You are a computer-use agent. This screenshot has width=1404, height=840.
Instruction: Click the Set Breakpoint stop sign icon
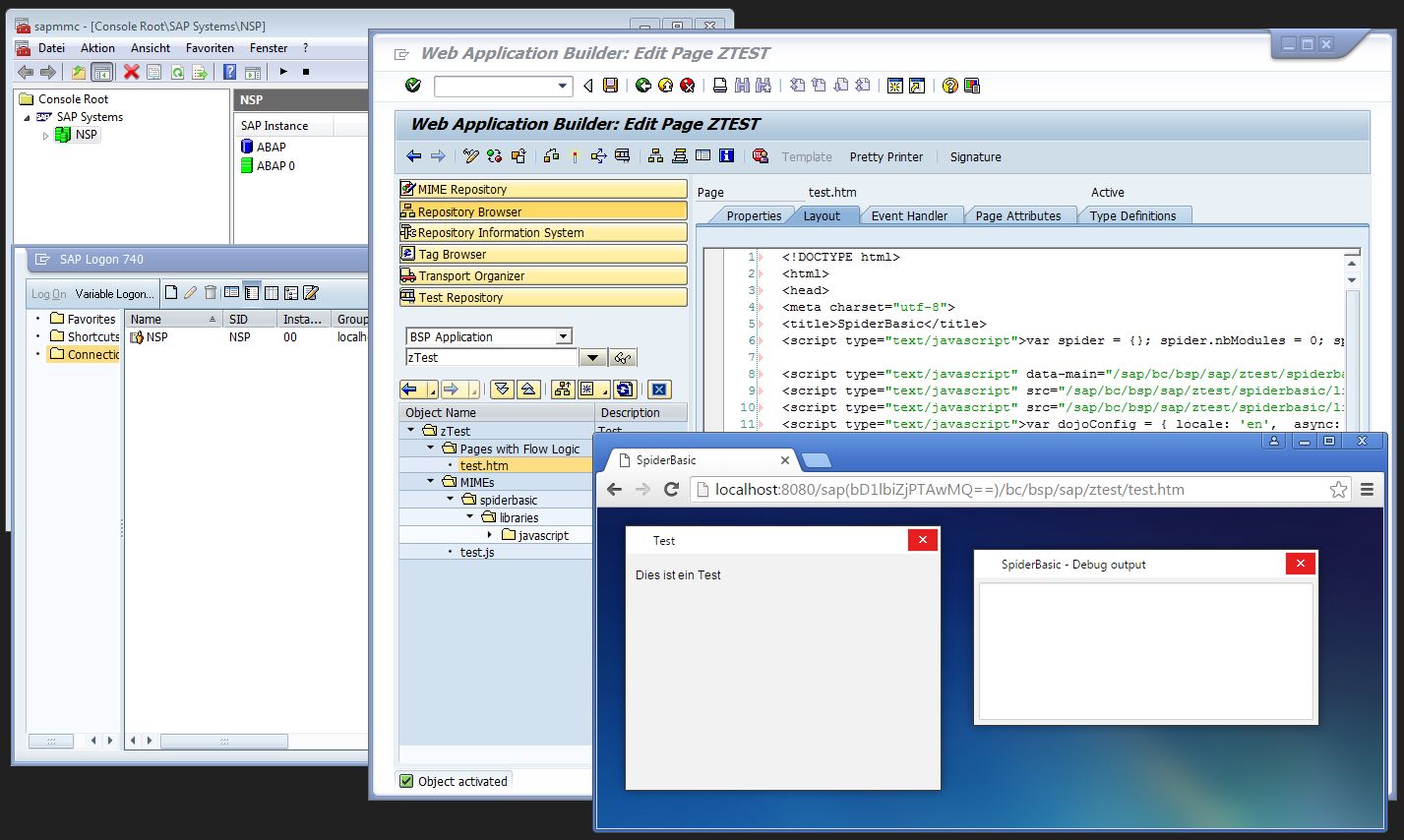click(x=761, y=156)
